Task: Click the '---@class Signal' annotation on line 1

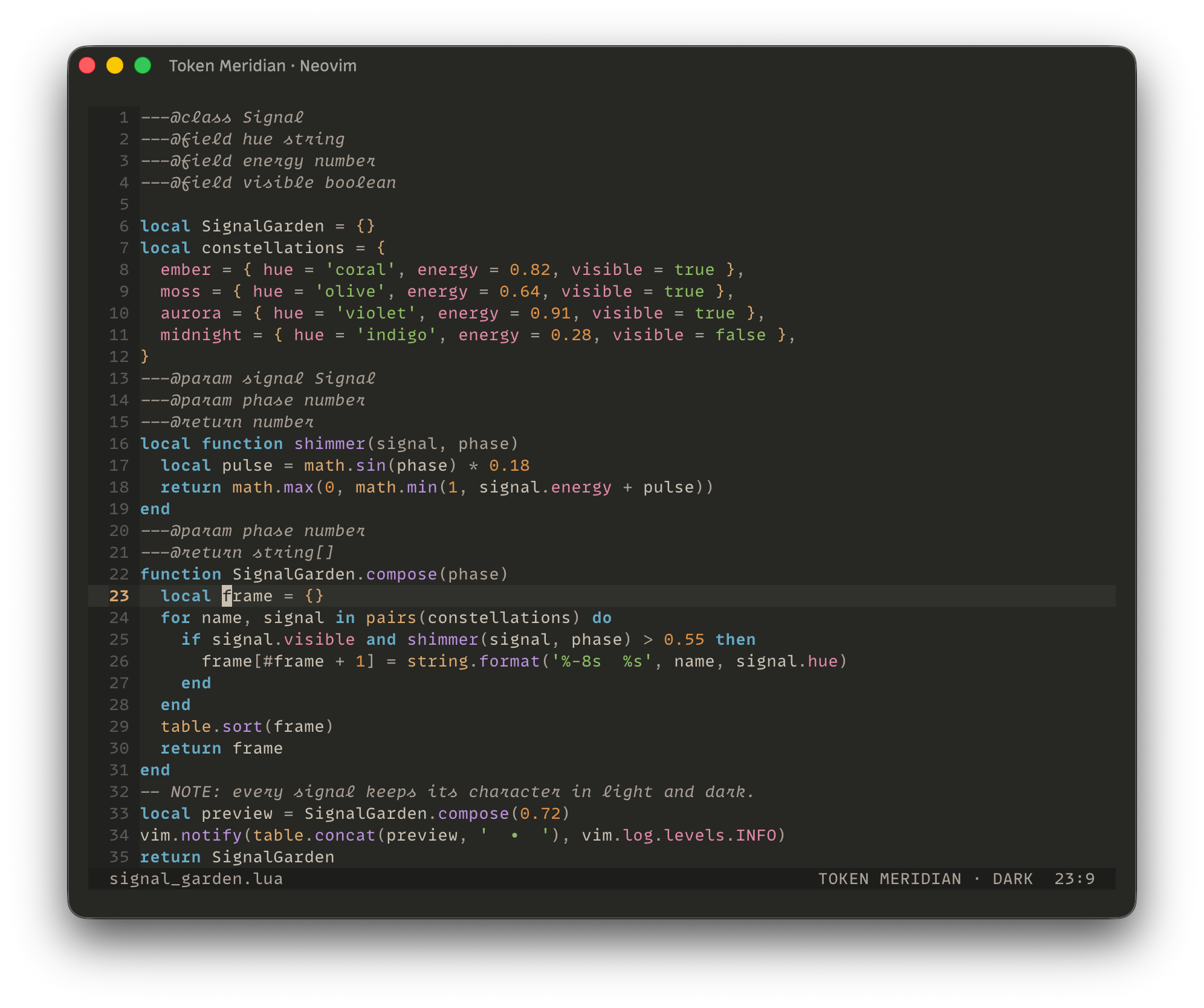Action: (x=222, y=117)
